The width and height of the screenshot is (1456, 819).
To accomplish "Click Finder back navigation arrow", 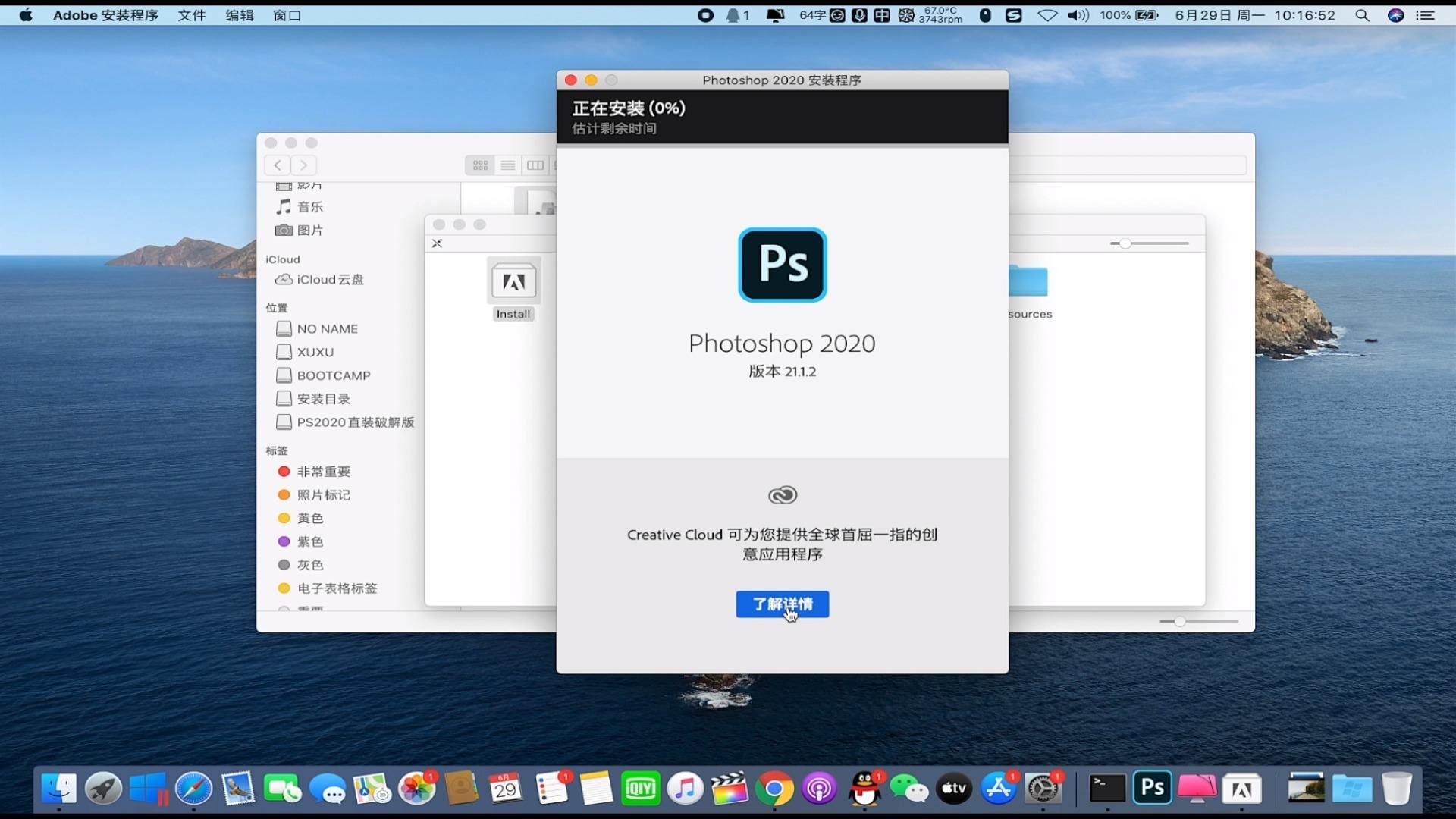I will (x=278, y=165).
